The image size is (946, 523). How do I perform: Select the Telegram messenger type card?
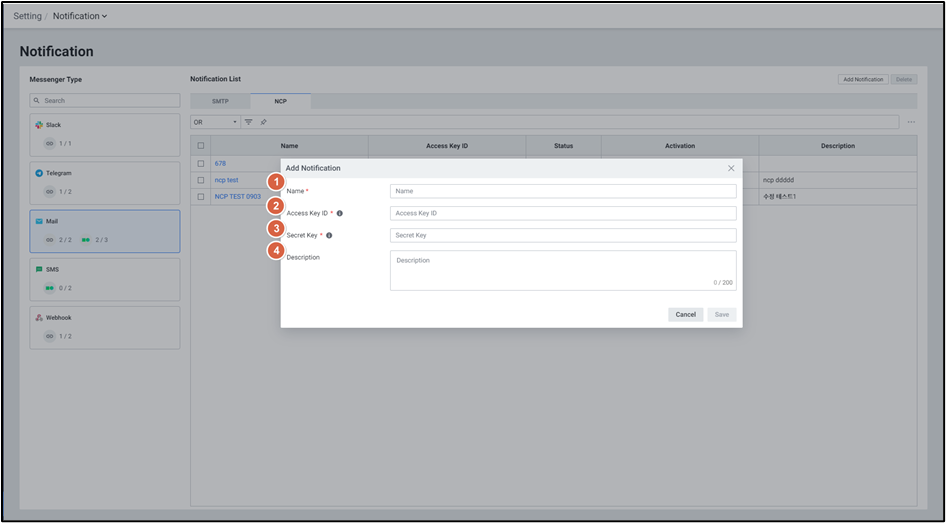(x=105, y=183)
